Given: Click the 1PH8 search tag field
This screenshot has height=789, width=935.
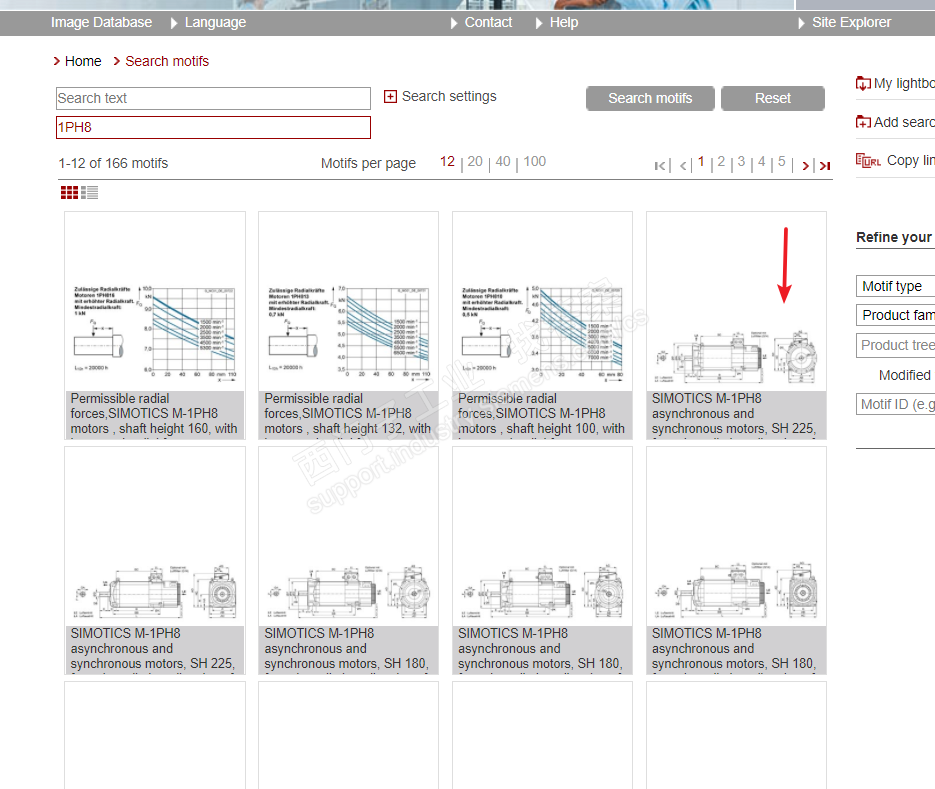Looking at the screenshot, I should pos(213,128).
